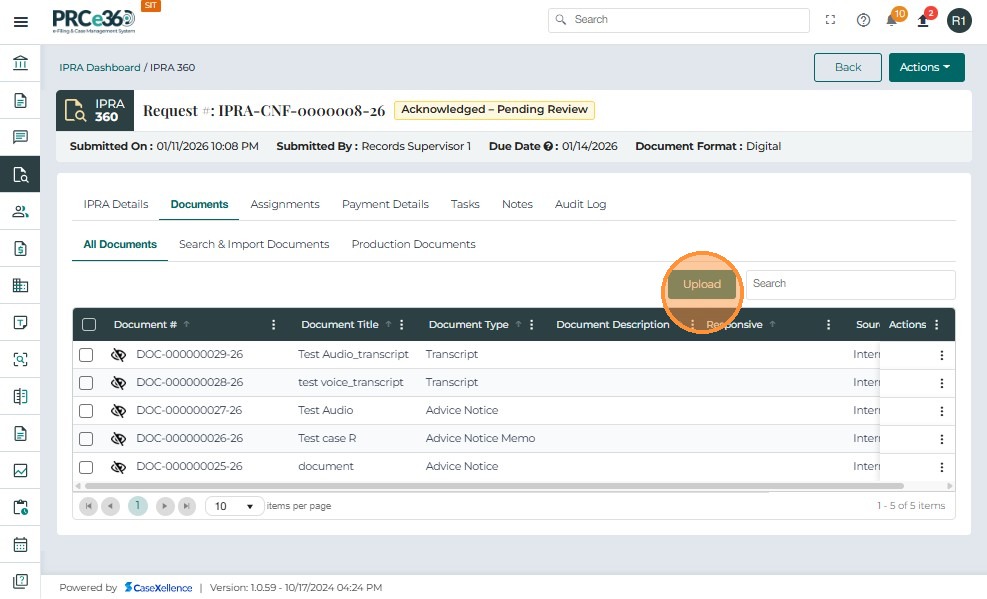Click the R1 user avatar
The width and height of the screenshot is (987, 599).
point(959,20)
